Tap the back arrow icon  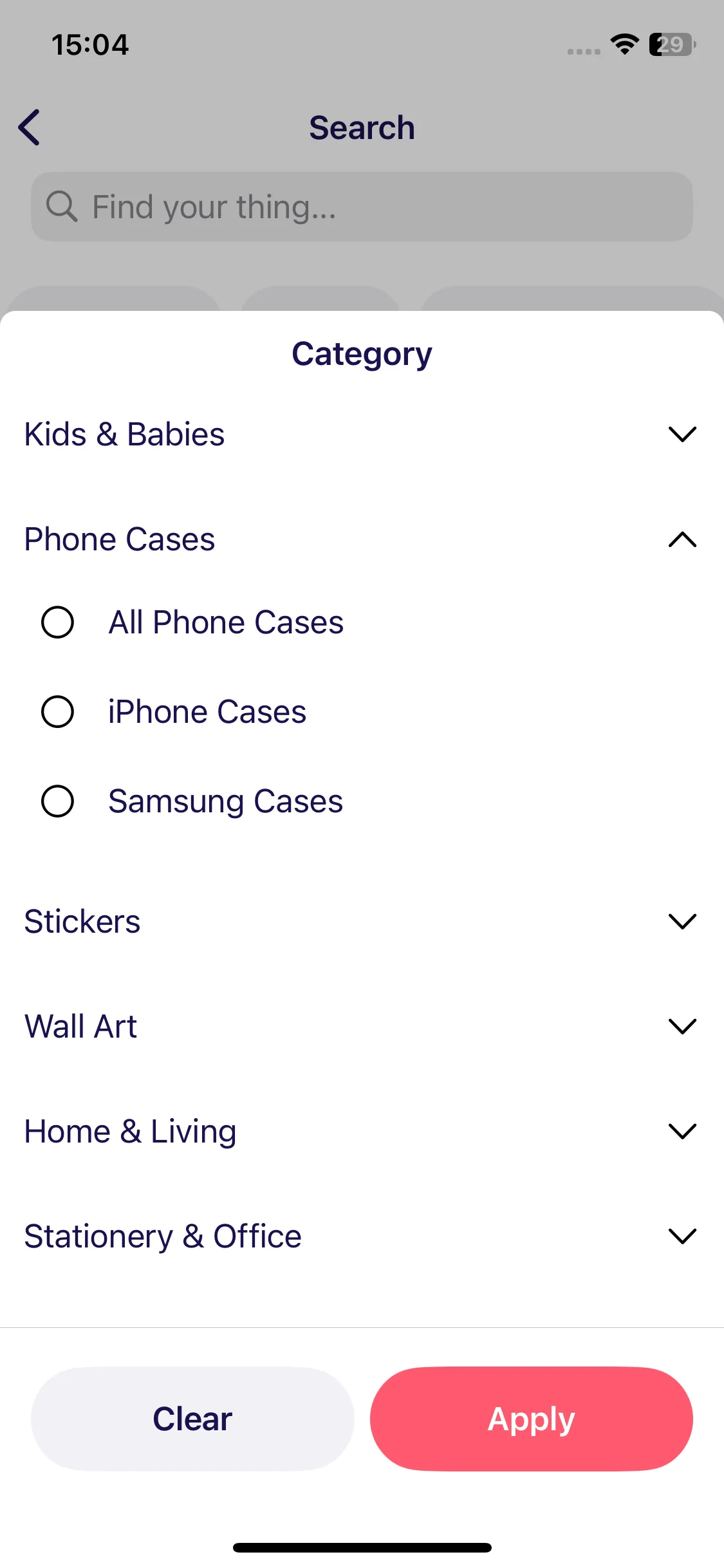pyautogui.click(x=30, y=127)
